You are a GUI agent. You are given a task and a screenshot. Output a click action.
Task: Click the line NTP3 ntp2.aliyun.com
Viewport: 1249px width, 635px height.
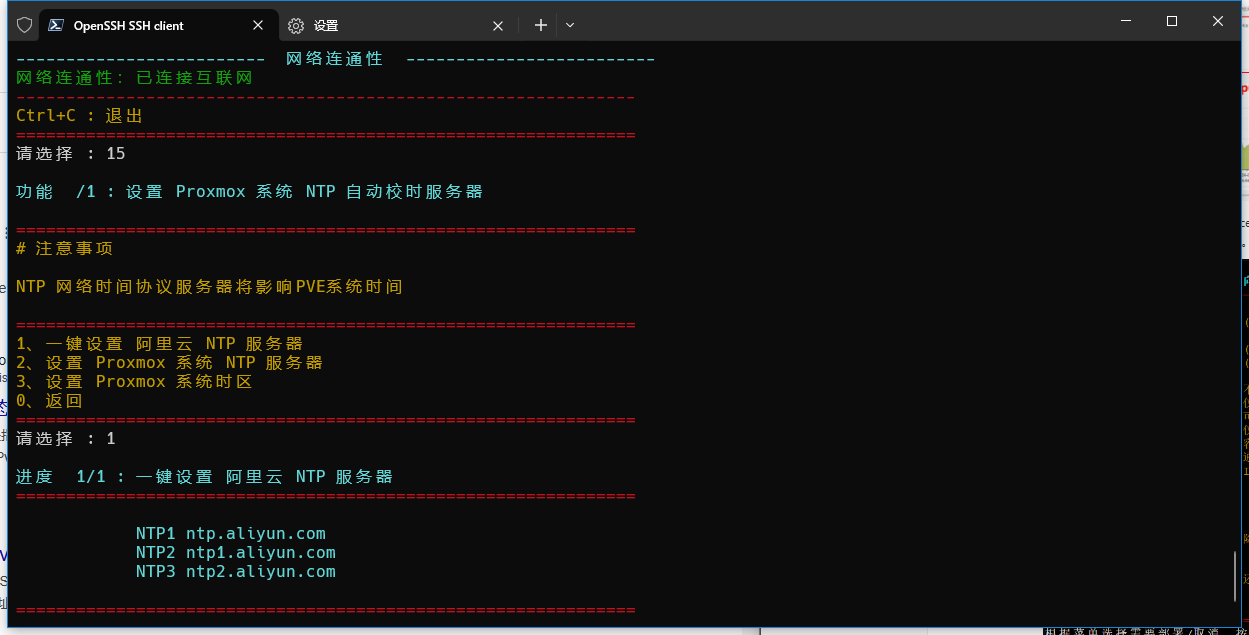pyautogui.click(x=236, y=572)
